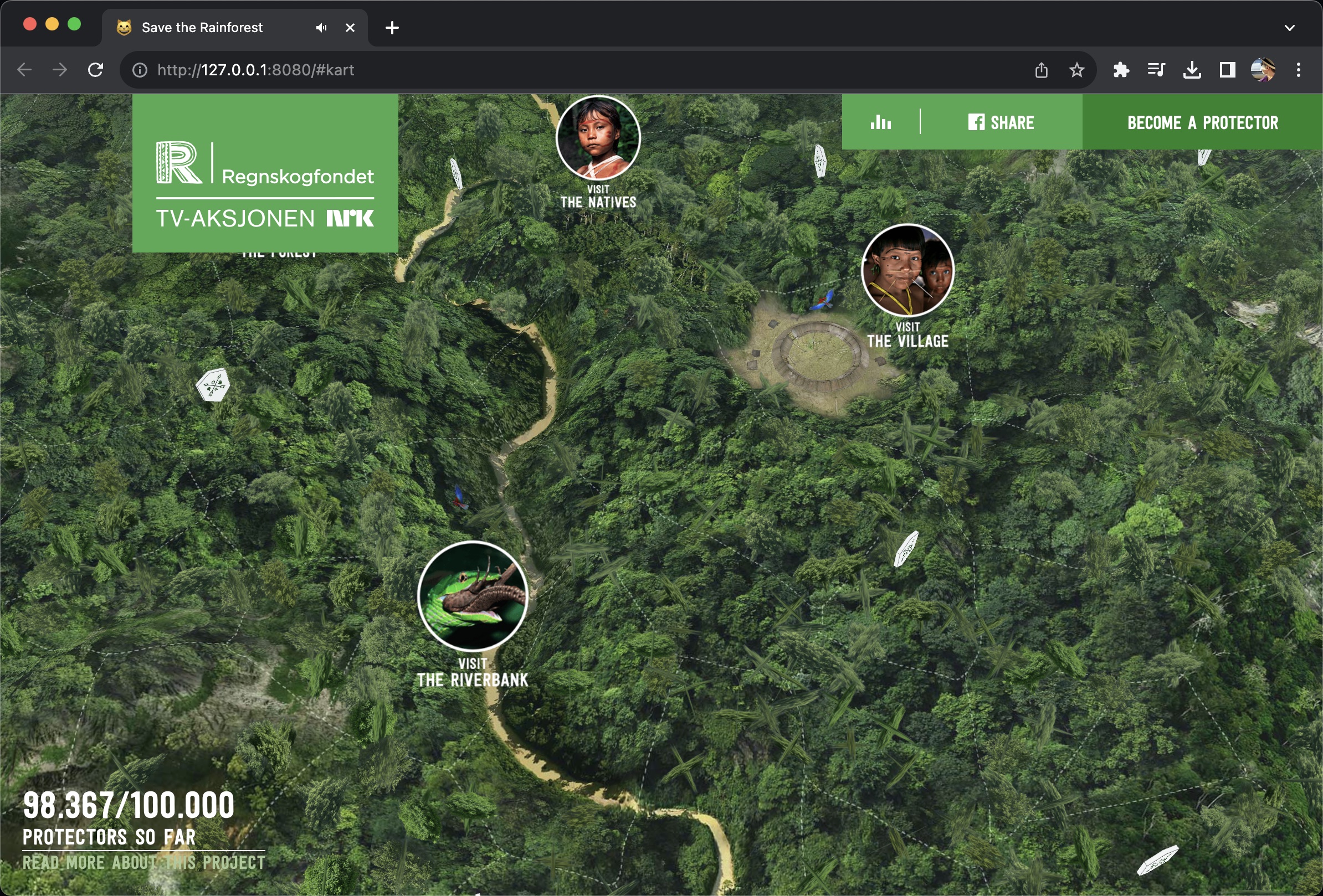1323x896 pixels.
Task: Reload the current page
Action: [96, 70]
